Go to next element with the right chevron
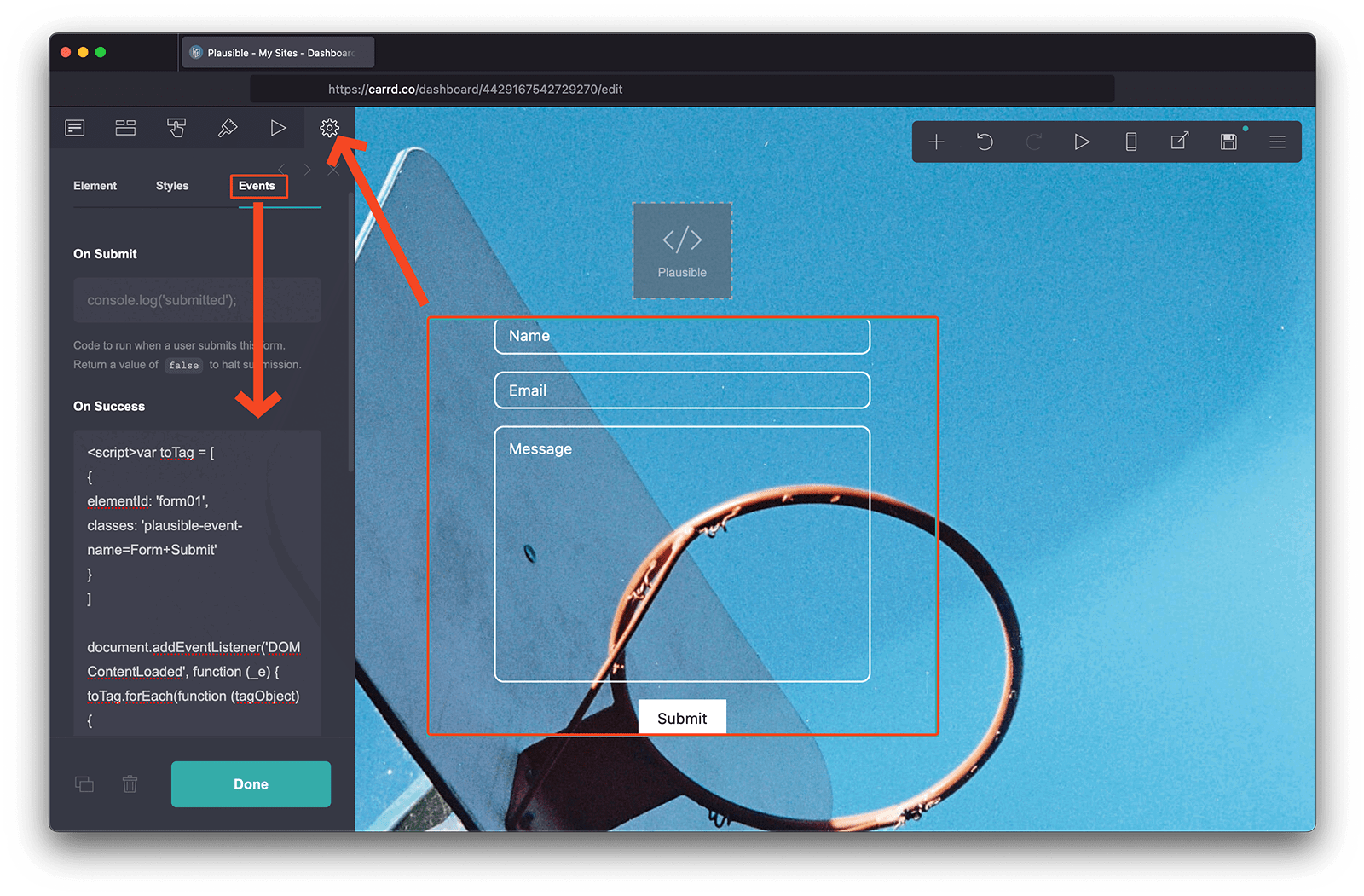The image size is (1364, 896). (x=307, y=170)
